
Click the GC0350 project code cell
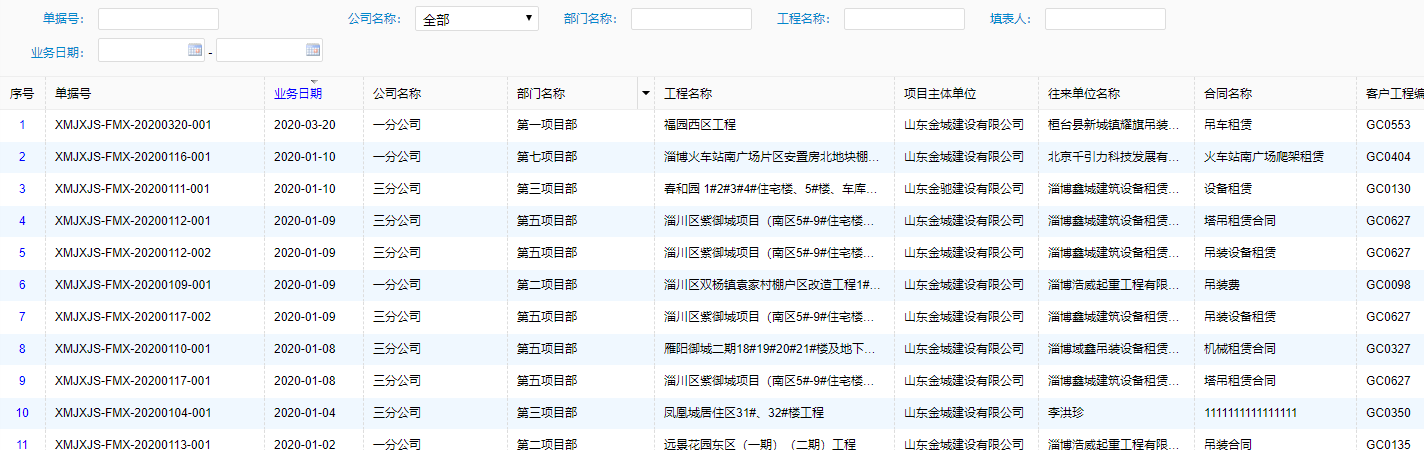(x=1388, y=413)
